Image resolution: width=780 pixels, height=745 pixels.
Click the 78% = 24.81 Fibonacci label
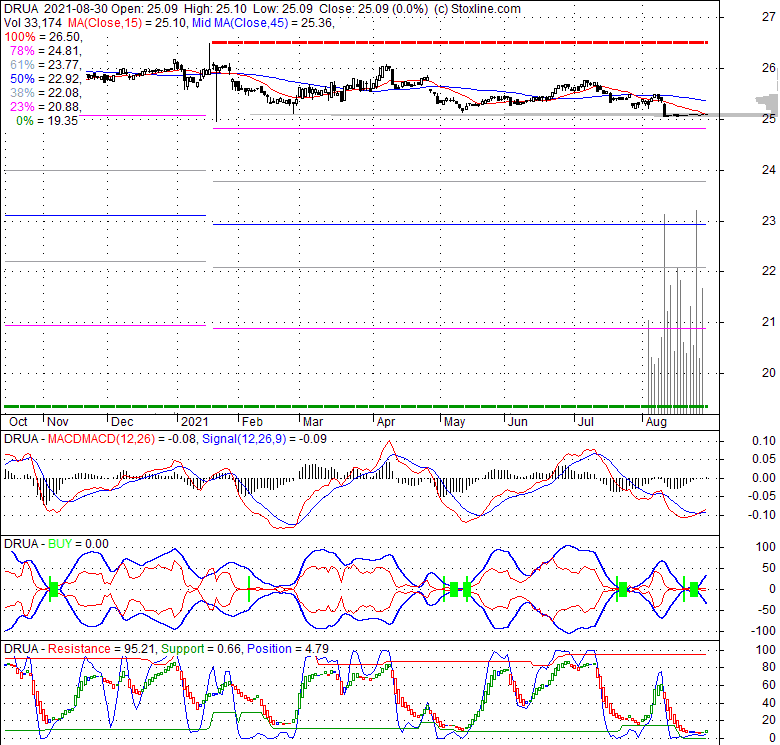(45, 51)
